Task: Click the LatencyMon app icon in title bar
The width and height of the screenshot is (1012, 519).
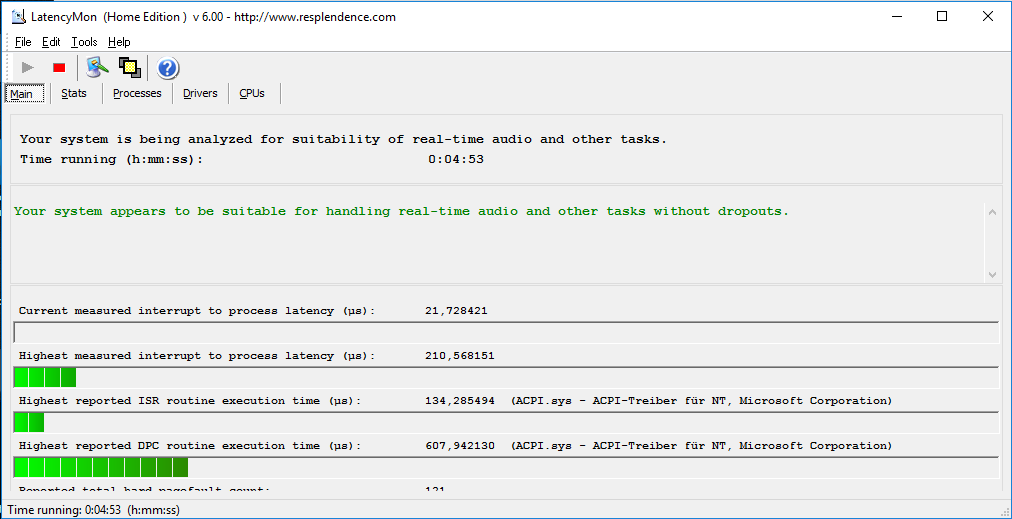Action: coord(18,17)
